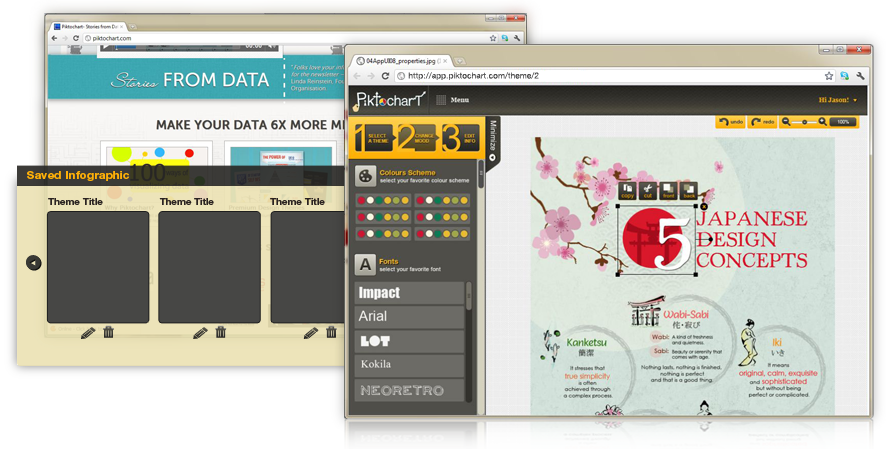Screen dimensions: 886x466
Task: Click the undo button in editor
Action: click(x=731, y=121)
